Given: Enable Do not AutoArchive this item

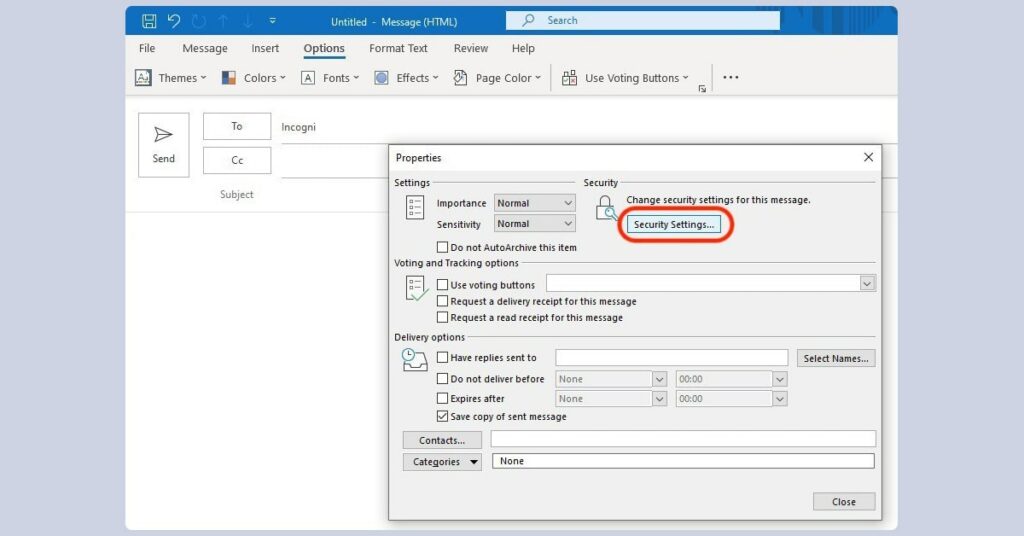Looking at the screenshot, I should pos(443,247).
